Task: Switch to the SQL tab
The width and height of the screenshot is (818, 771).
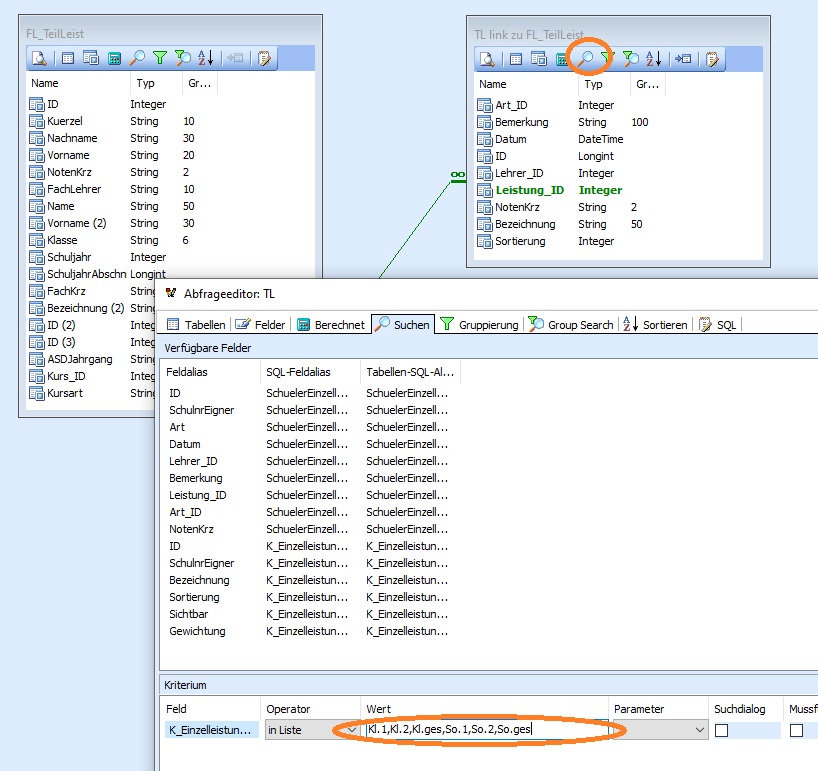Action: (718, 325)
